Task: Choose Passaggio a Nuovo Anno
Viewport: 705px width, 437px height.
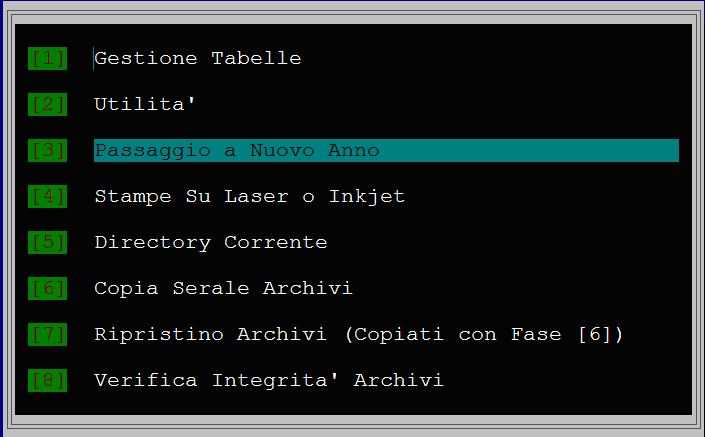Action: [x=237, y=151]
